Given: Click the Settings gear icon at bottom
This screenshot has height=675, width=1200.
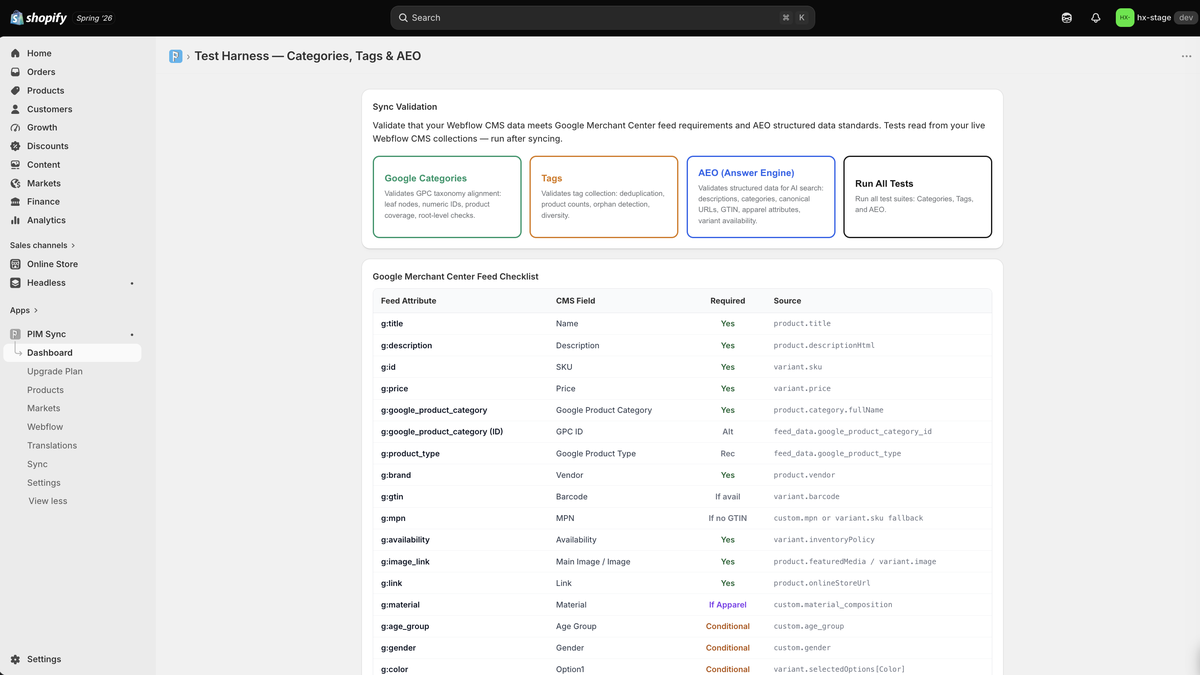Looking at the screenshot, I should 15,659.
